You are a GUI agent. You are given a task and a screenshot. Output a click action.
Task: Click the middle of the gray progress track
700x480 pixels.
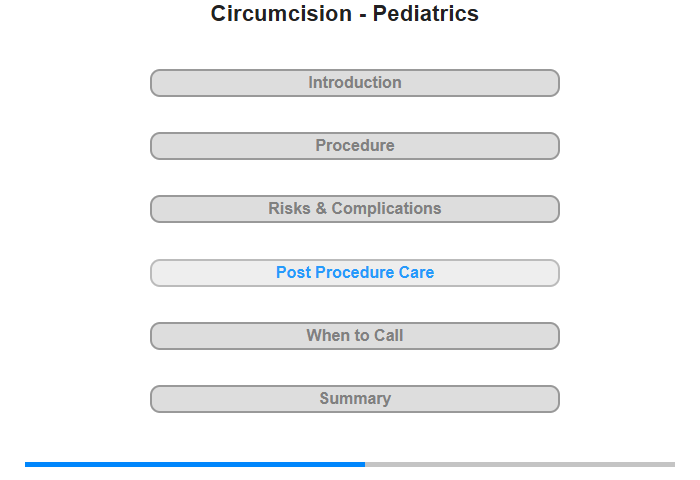click(x=520, y=464)
